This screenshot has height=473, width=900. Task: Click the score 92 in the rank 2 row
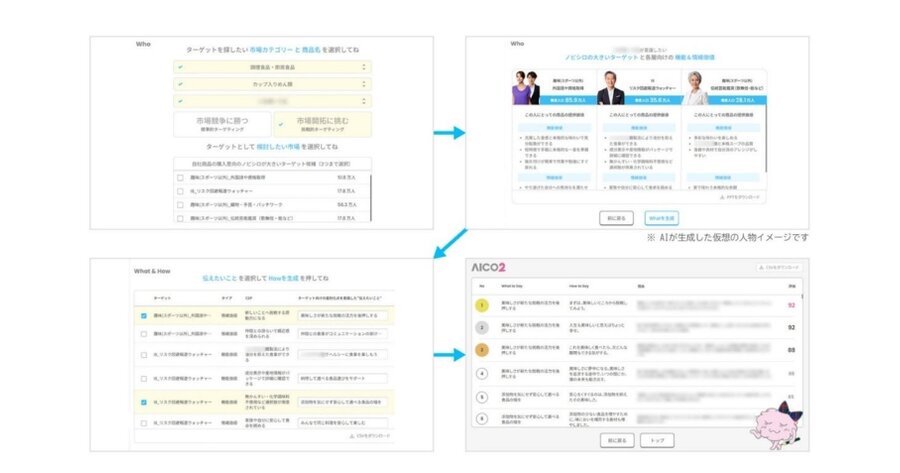(x=792, y=328)
